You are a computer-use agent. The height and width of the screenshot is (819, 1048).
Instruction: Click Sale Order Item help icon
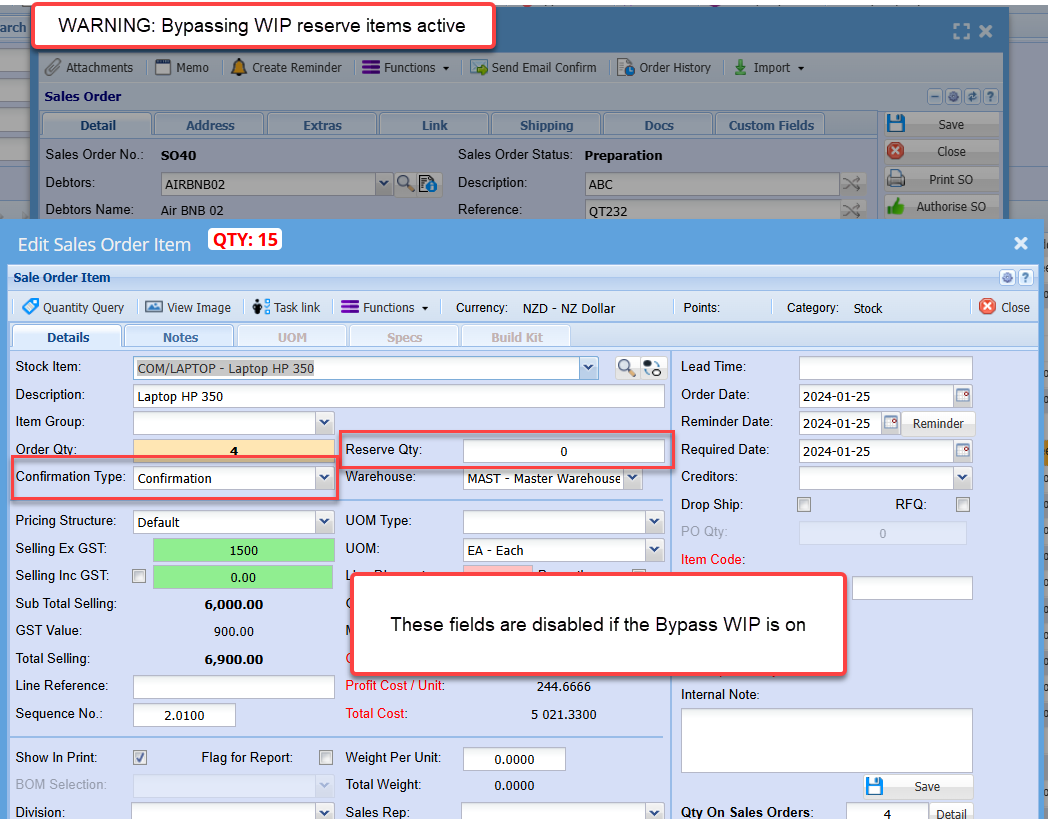(x=1025, y=277)
